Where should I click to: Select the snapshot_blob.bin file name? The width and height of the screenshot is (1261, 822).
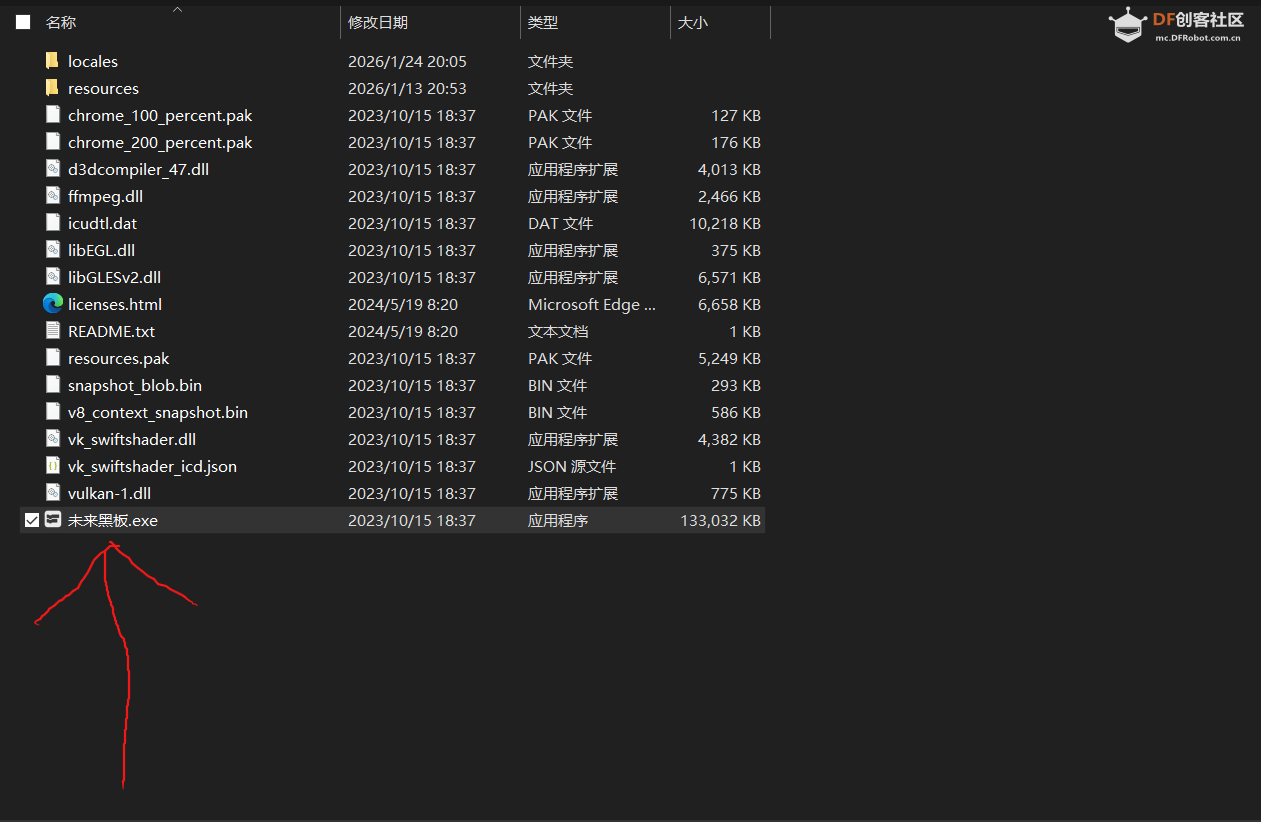[x=135, y=385]
